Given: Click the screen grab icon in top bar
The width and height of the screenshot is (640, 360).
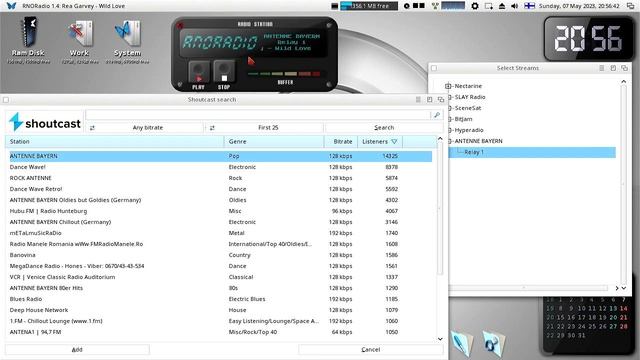Looking at the screenshot, I should coord(489,6).
